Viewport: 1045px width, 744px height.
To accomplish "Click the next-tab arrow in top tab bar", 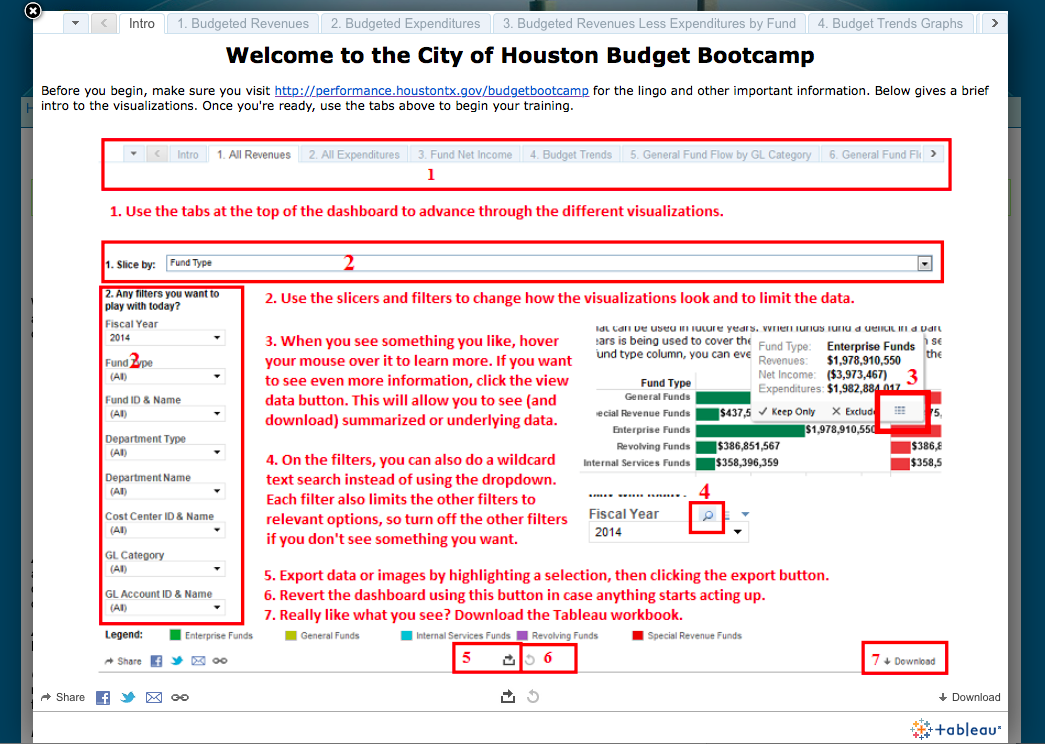I will (x=994, y=23).
